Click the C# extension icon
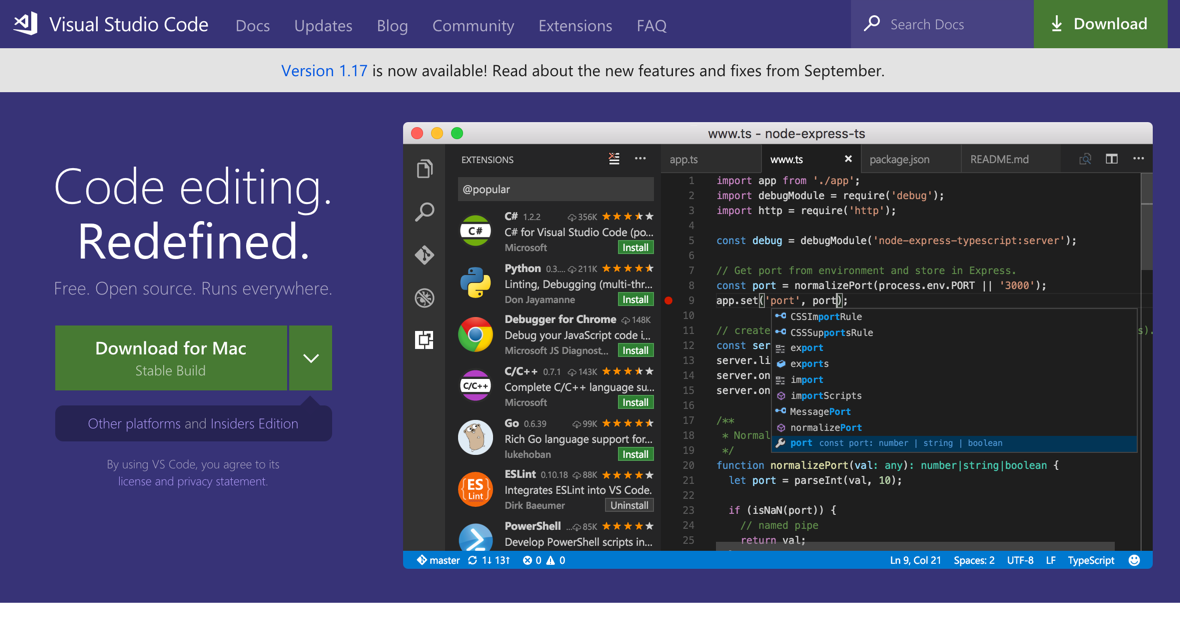This screenshot has width=1180, height=620. click(476, 231)
